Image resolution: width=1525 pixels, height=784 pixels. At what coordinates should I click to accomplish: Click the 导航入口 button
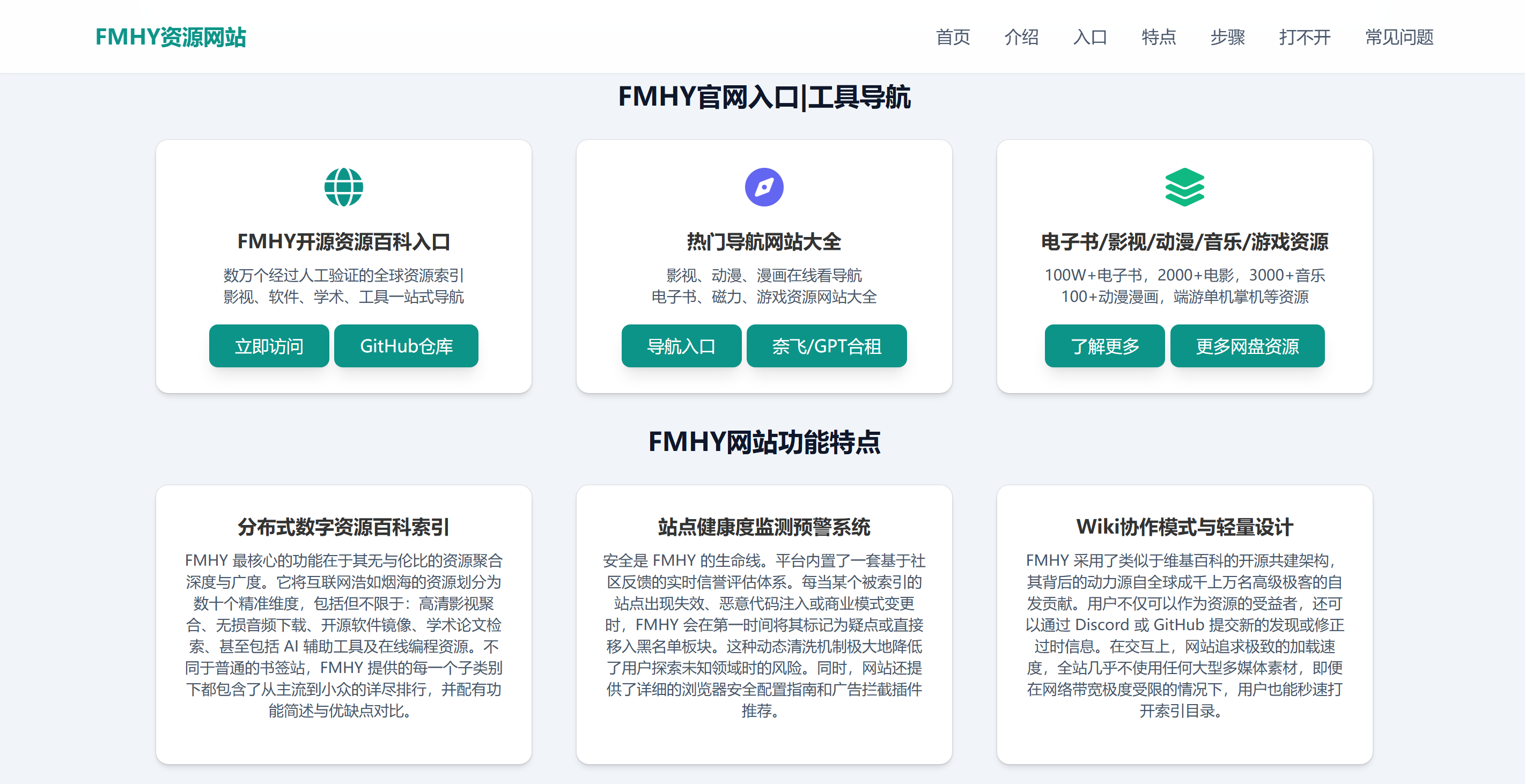coord(681,346)
